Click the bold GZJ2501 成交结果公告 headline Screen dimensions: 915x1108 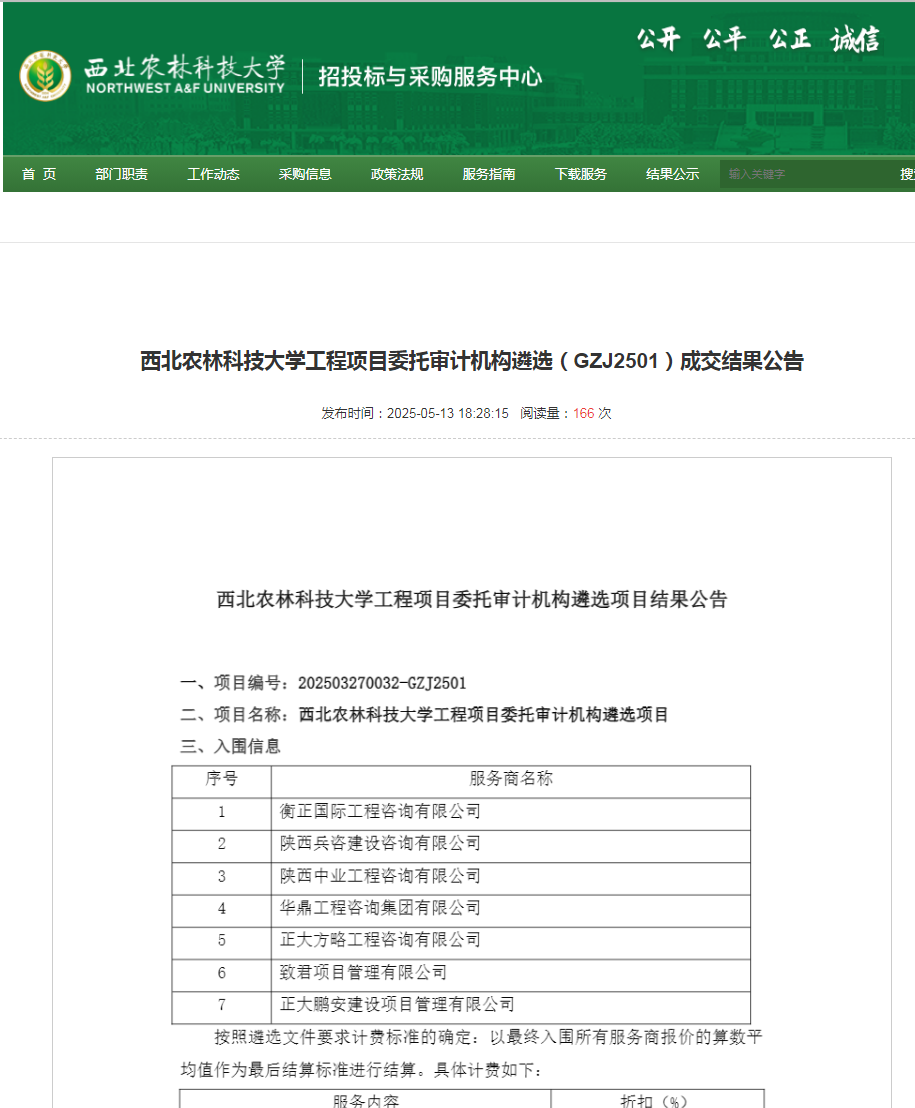471,362
